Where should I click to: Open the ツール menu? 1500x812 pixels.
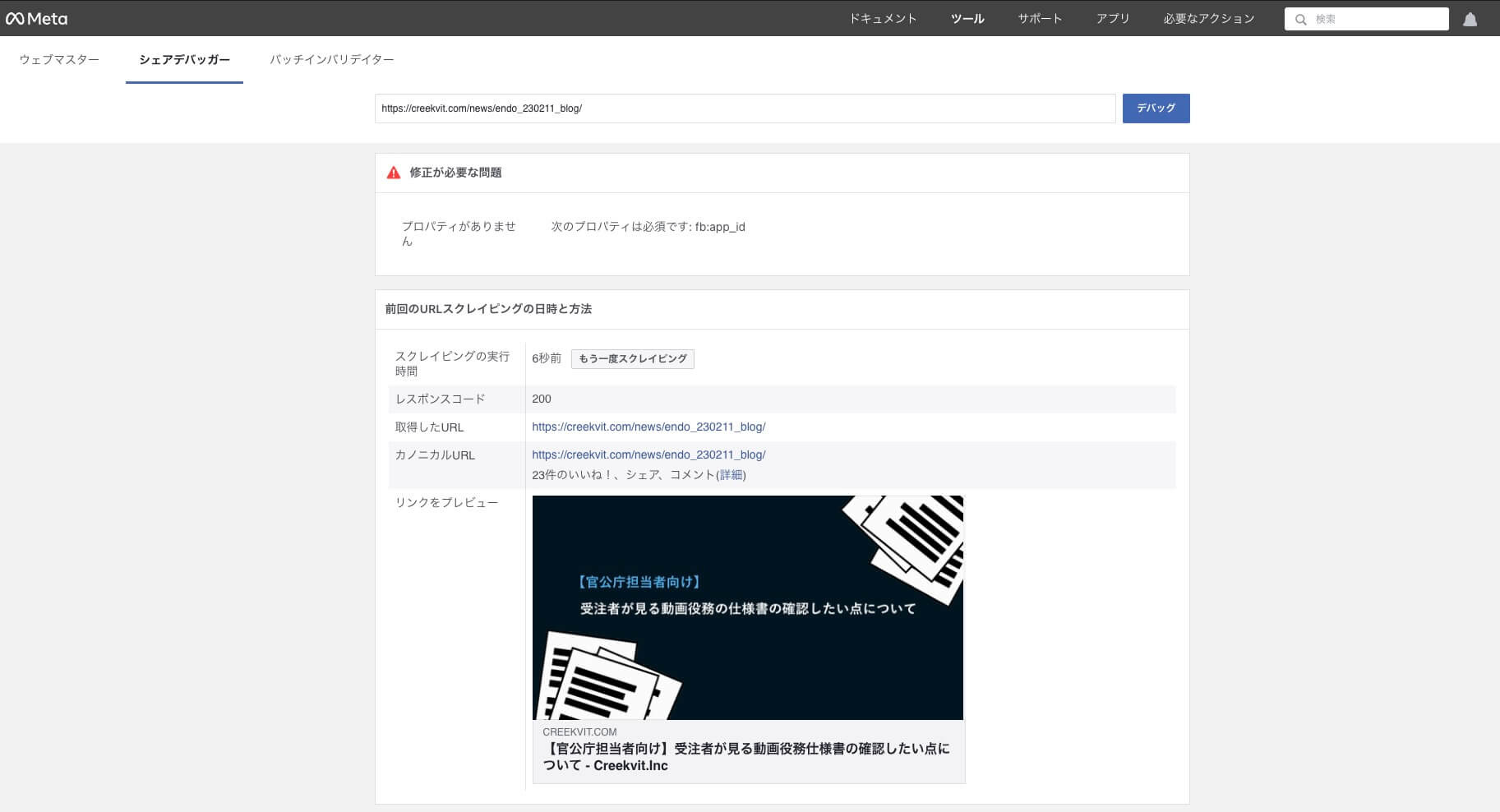coord(967,18)
